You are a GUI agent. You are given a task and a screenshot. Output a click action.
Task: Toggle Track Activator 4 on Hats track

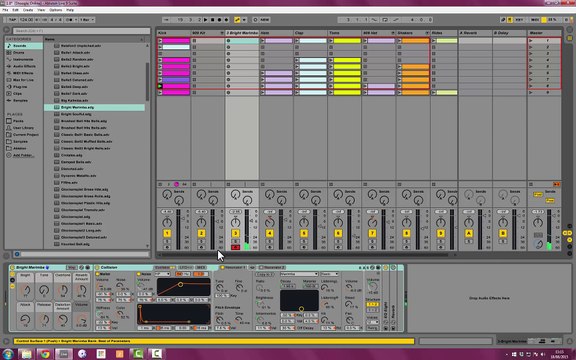coord(270,233)
